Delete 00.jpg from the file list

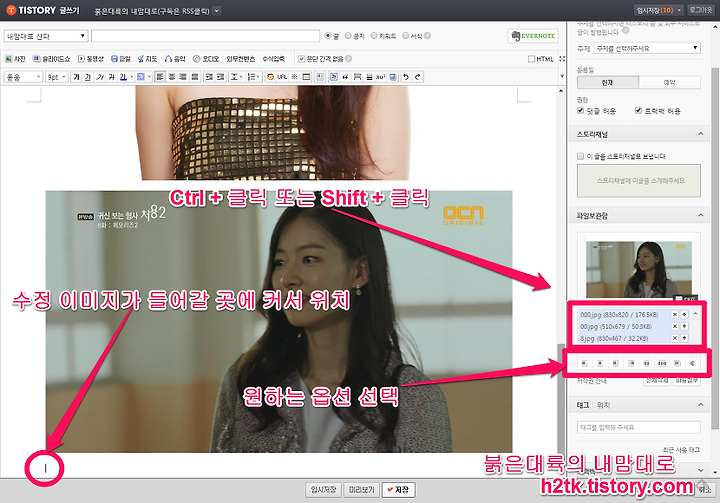tap(675, 327)
